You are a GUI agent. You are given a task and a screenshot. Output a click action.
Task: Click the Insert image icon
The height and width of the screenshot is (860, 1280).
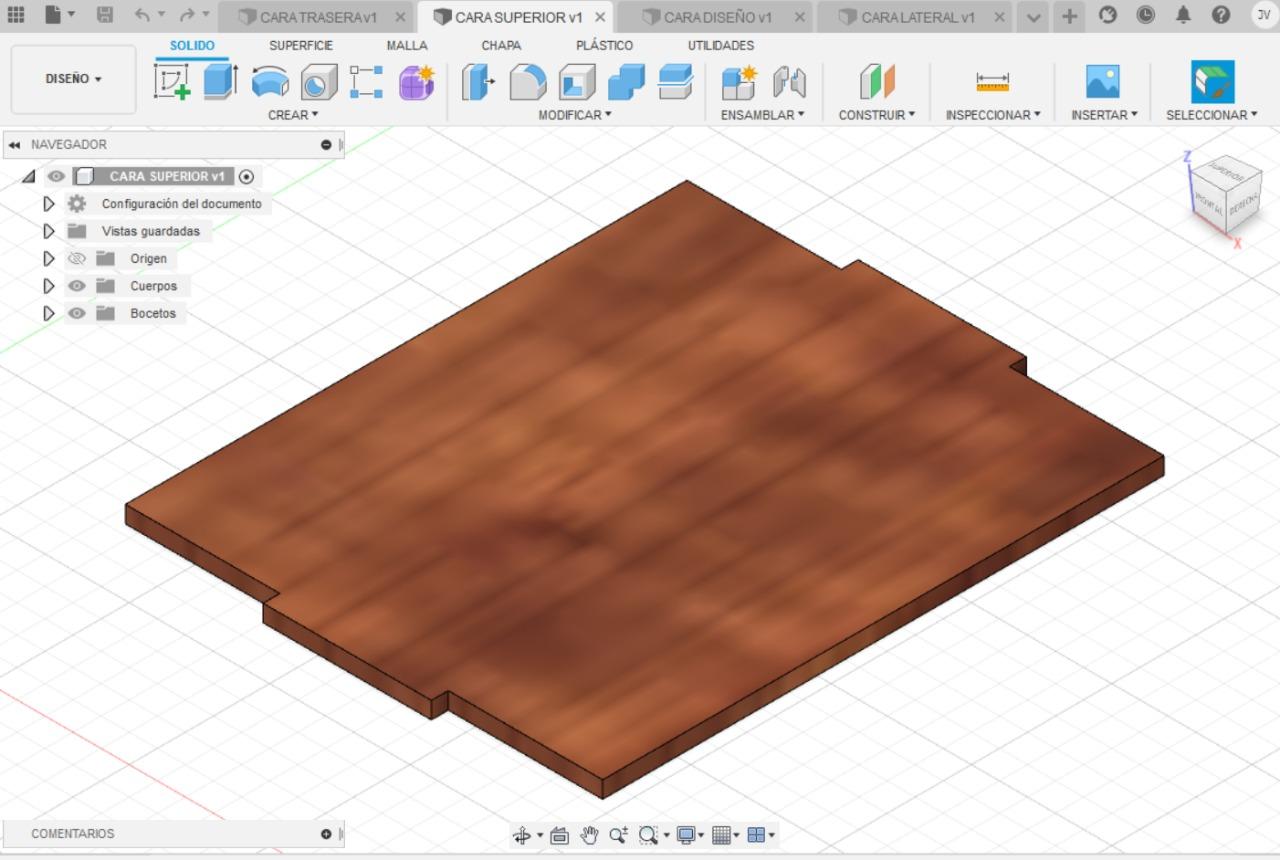point(1103,82)
